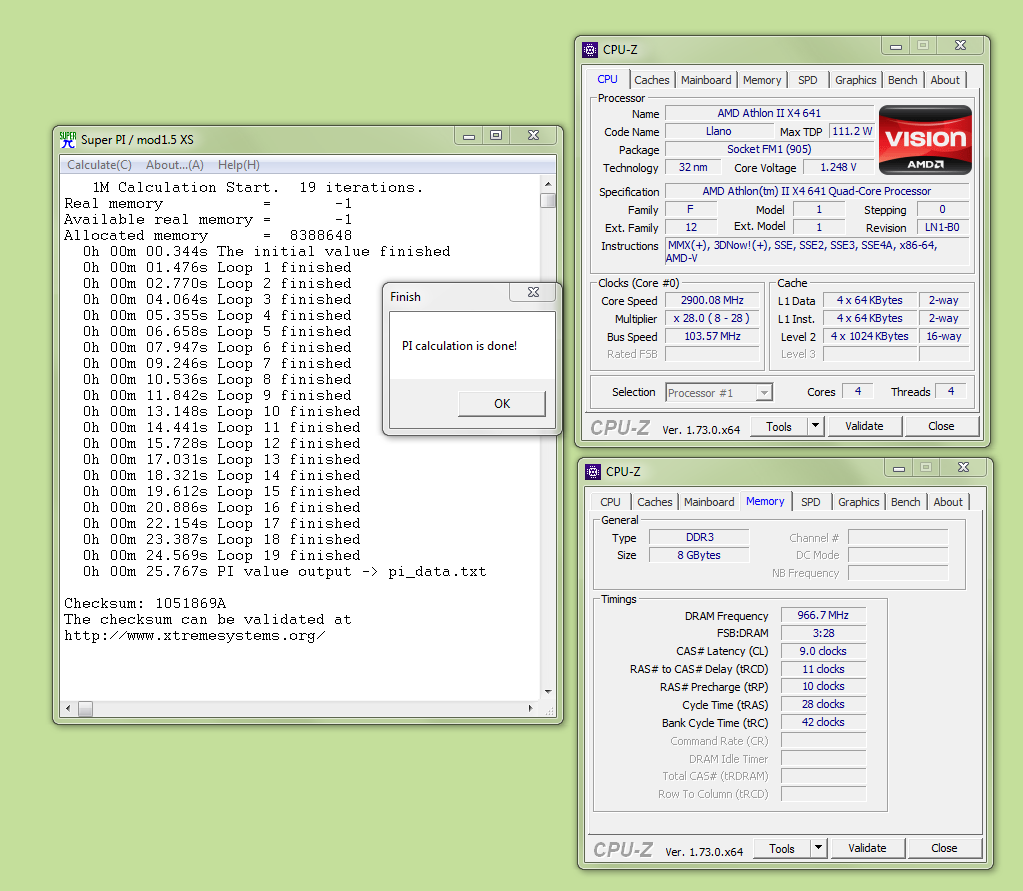Open the Processor #1 selection dropdown
The width and height of the screenshot is (1023, 891).
(x=764, y=393)
